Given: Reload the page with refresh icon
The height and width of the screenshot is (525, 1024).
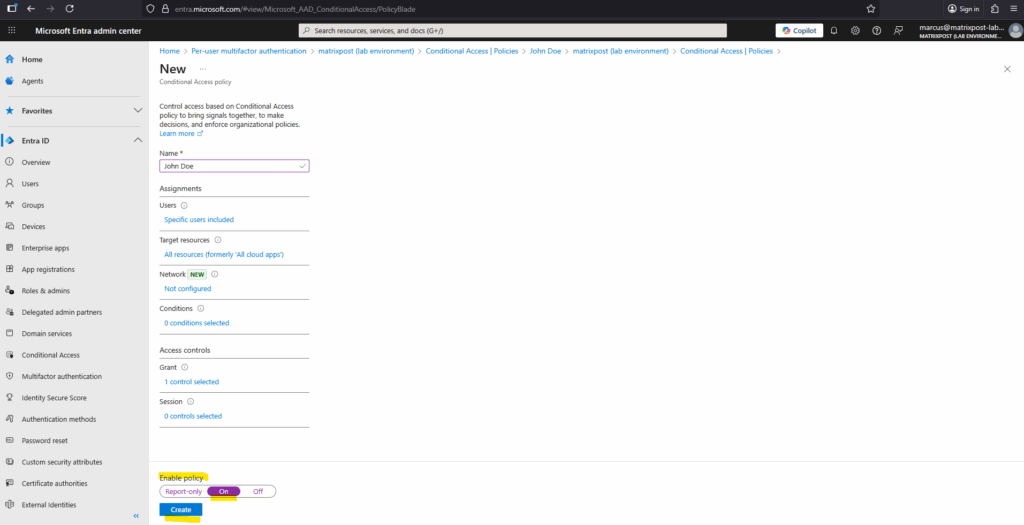Looking at the screenshot, I should (70, 9).
